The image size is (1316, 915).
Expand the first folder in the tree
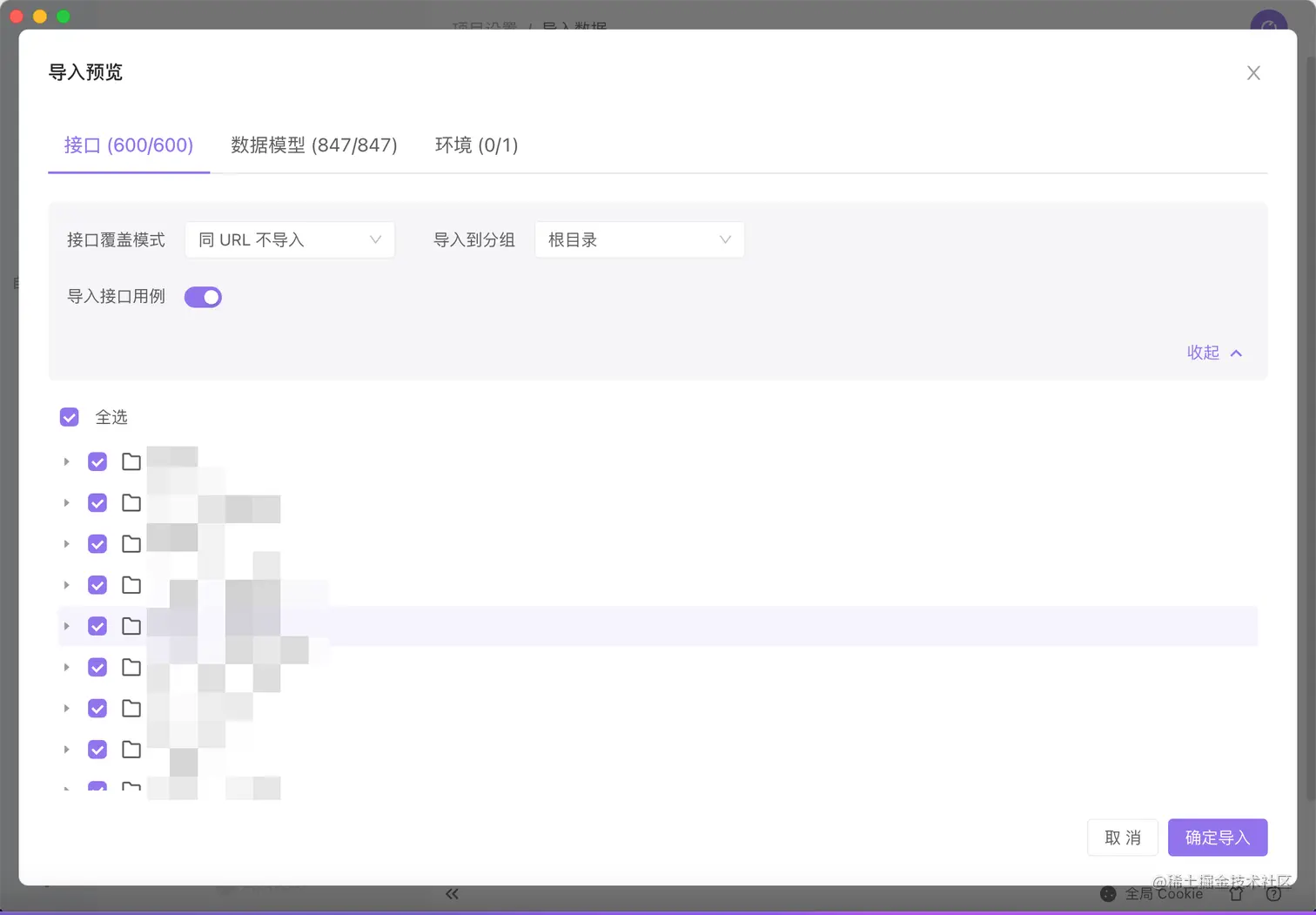click(x=66, y=461)
